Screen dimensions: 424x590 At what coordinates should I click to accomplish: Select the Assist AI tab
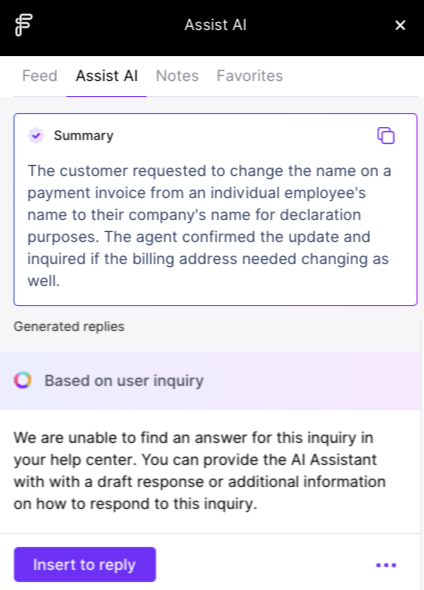point(106,76)
